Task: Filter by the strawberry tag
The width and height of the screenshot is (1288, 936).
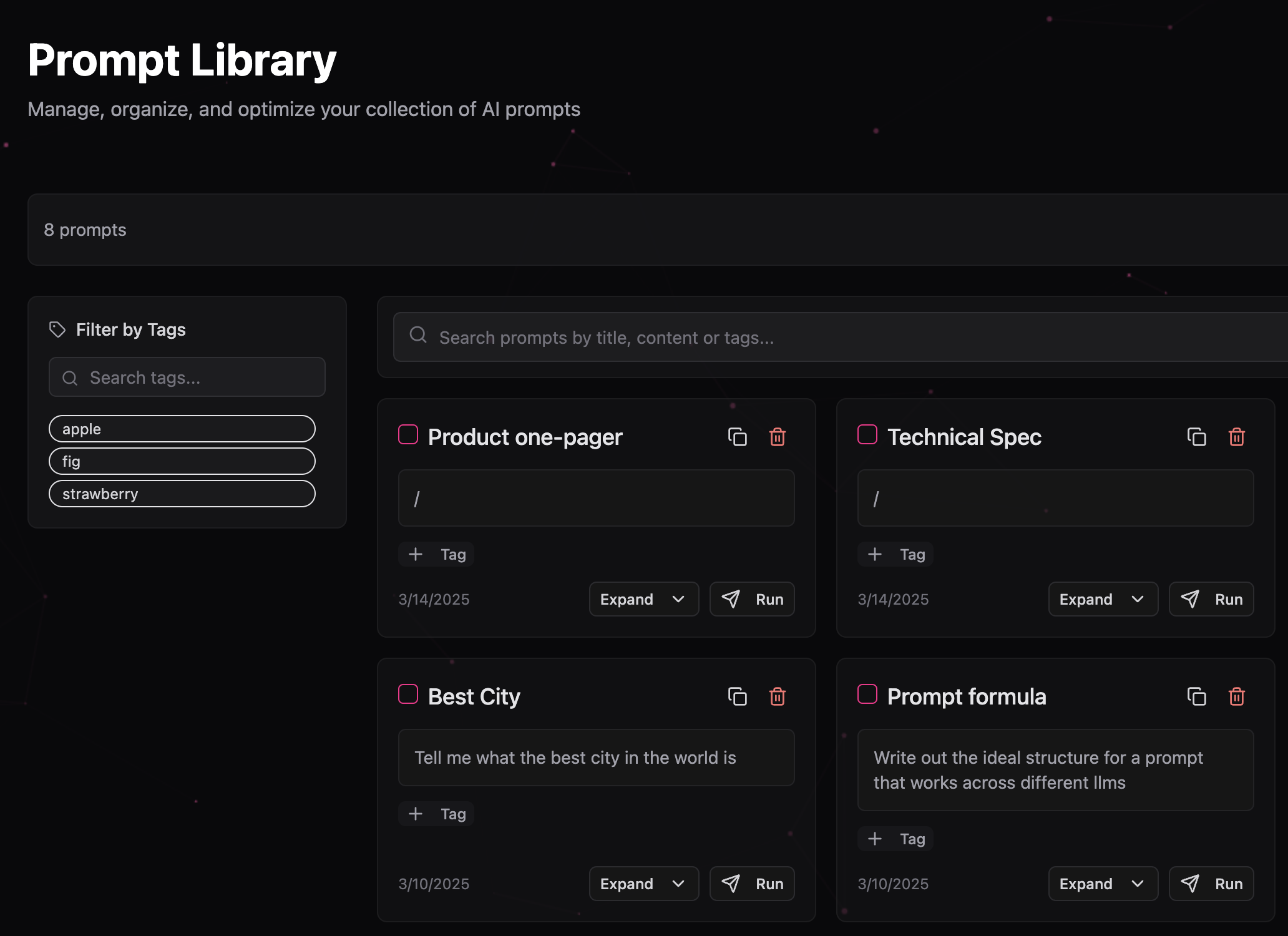Action: 182,494
